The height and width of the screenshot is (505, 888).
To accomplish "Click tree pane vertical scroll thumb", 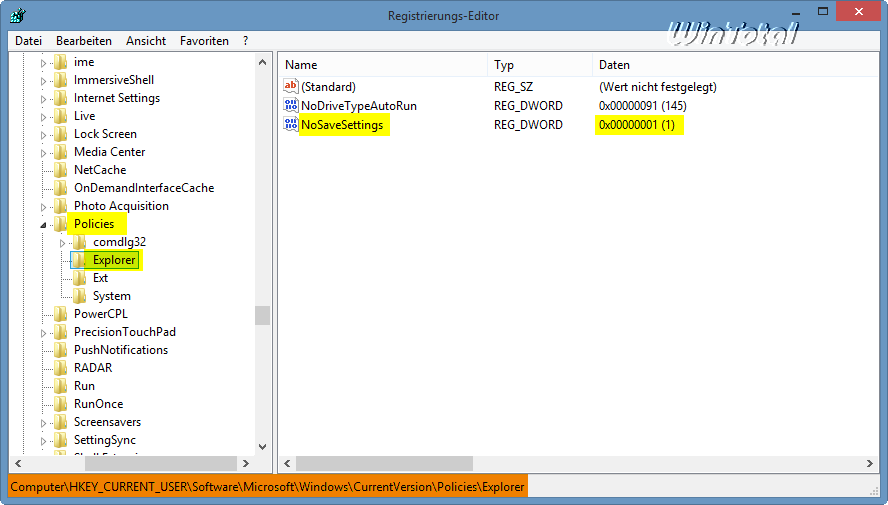I will tap(262, 315).
